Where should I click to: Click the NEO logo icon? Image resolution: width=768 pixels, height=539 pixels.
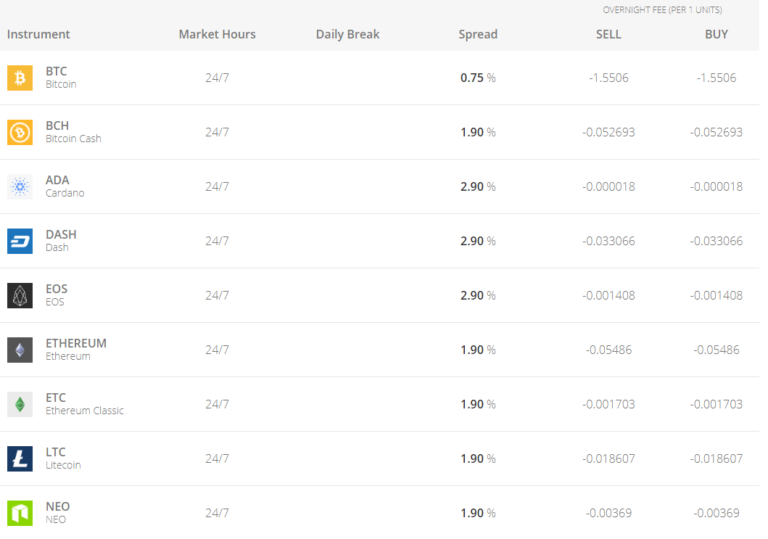20,513
